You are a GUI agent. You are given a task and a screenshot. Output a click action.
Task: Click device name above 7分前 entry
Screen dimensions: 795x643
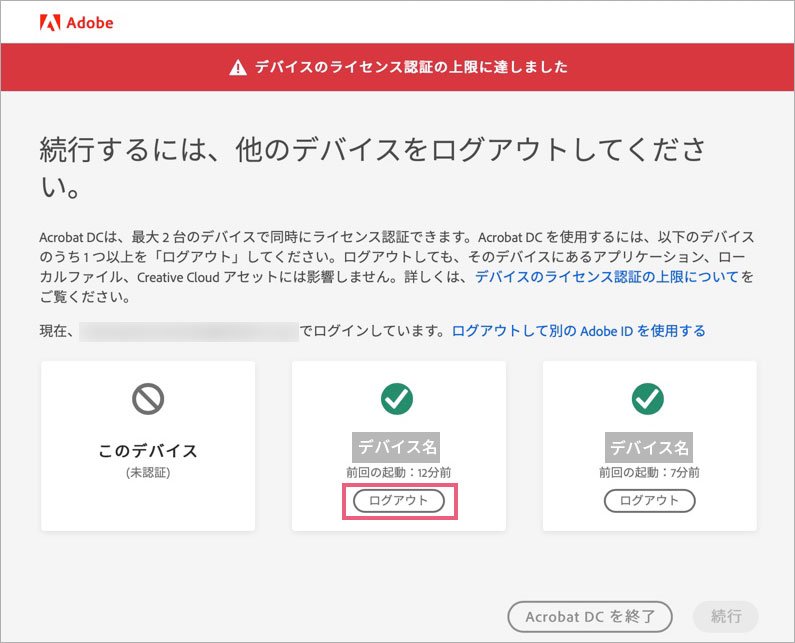pos(649,447)
